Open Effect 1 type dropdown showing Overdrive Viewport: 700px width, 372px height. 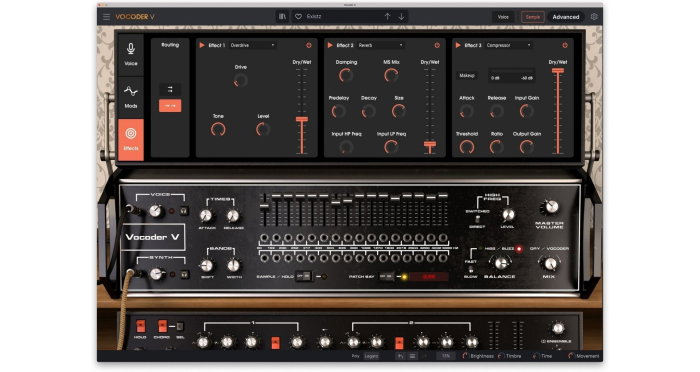[252, 46]
